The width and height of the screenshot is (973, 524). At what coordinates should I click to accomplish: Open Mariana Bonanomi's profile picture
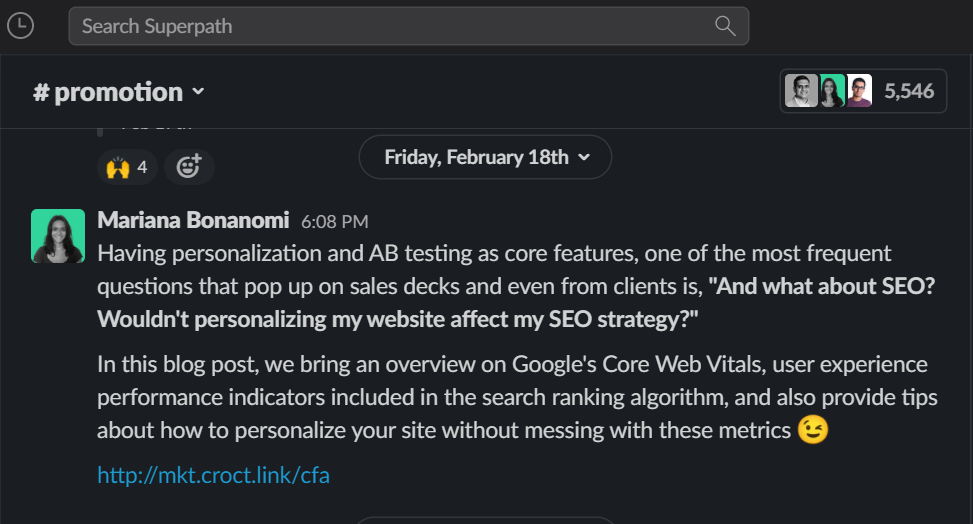click(58, 236)
